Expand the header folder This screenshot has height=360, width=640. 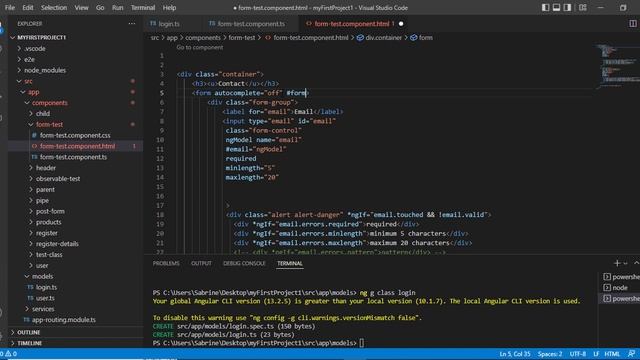tap(46, 168)
